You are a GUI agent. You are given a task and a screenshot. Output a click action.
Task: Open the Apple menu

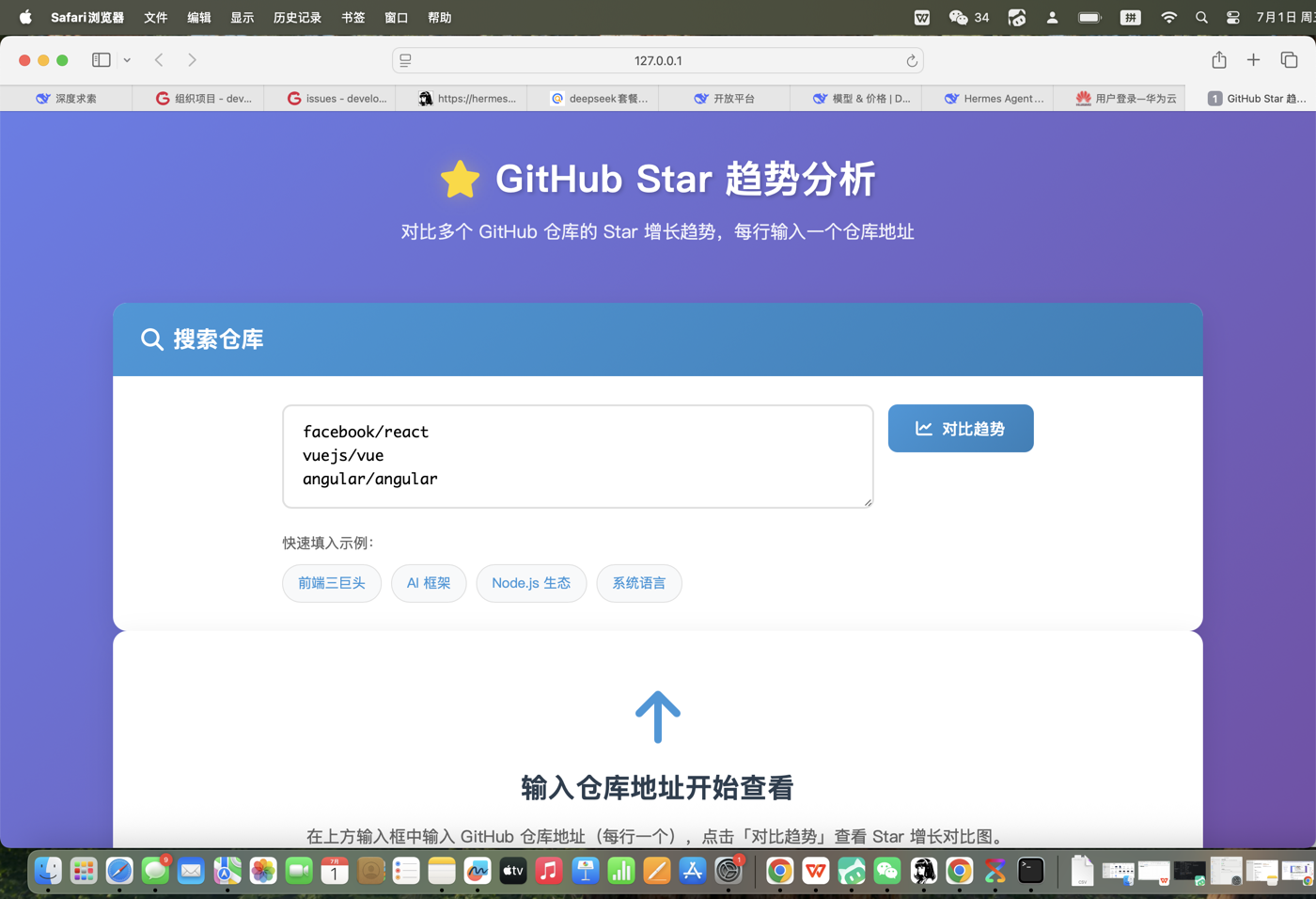pyautogui.click(x=25, y=17)
